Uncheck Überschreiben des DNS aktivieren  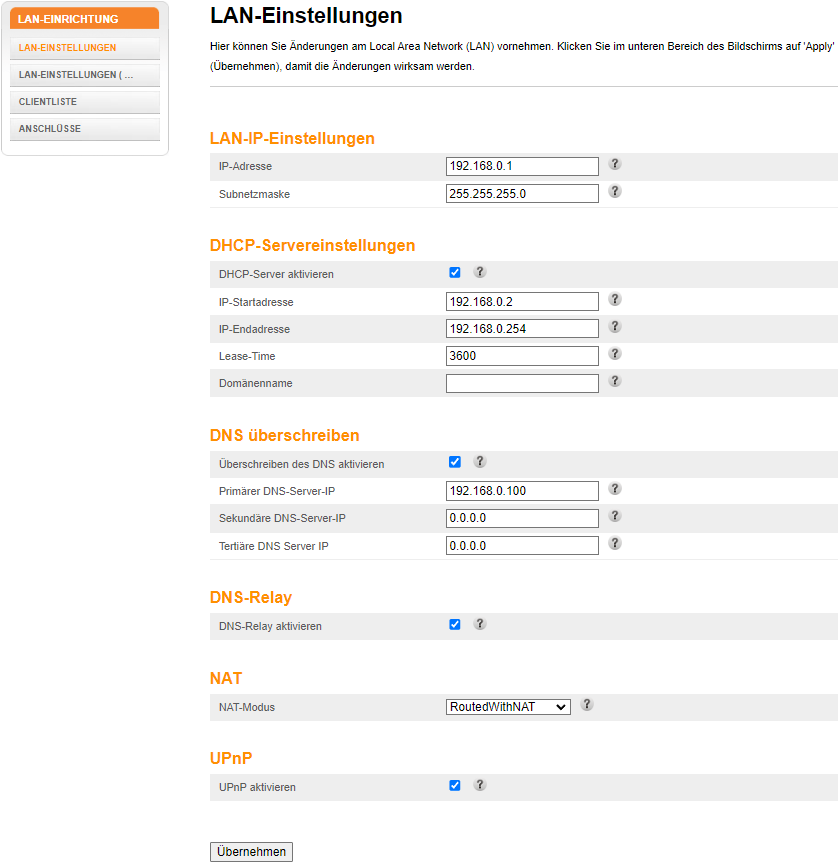(x=455, y=462)
